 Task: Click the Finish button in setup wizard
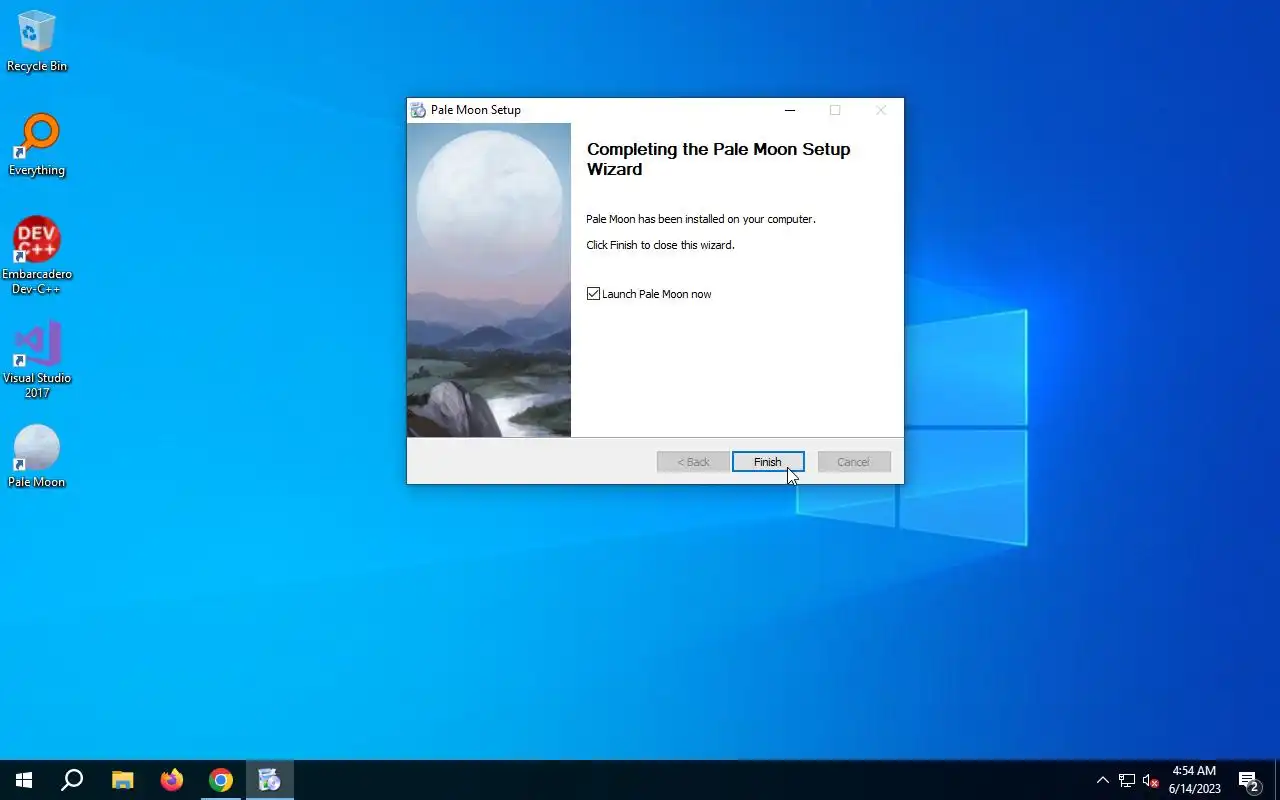point(768,462)
